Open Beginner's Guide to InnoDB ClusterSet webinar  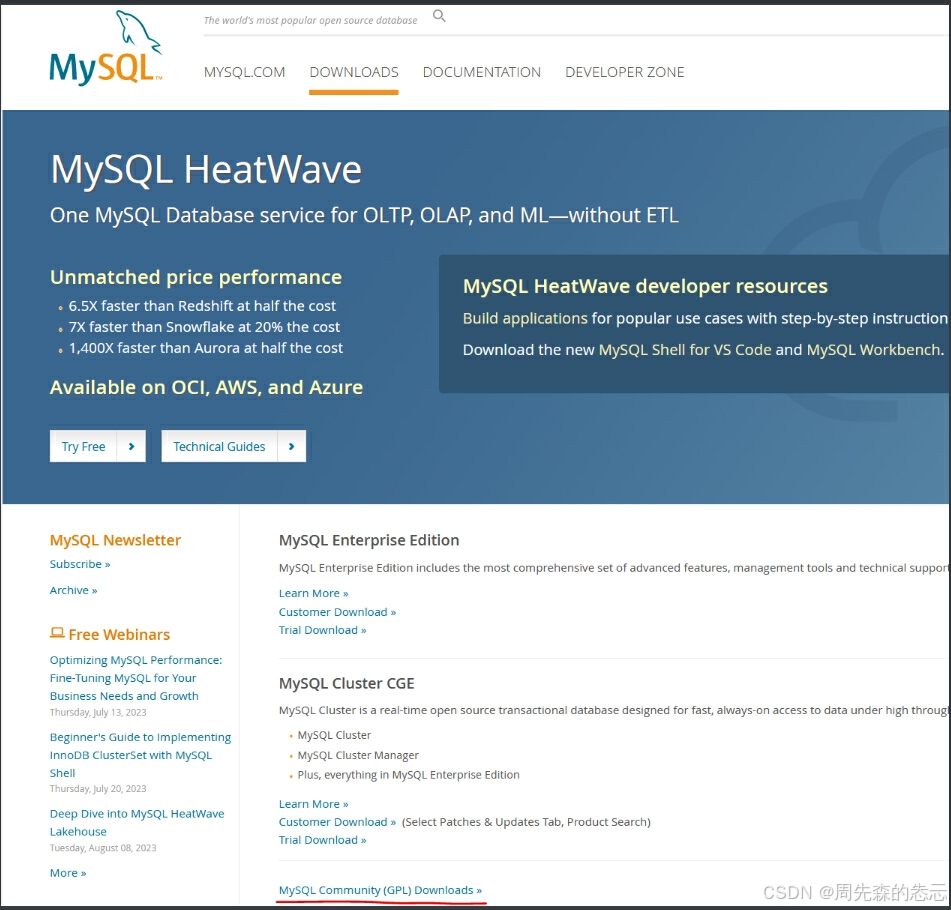coord(140,755)
